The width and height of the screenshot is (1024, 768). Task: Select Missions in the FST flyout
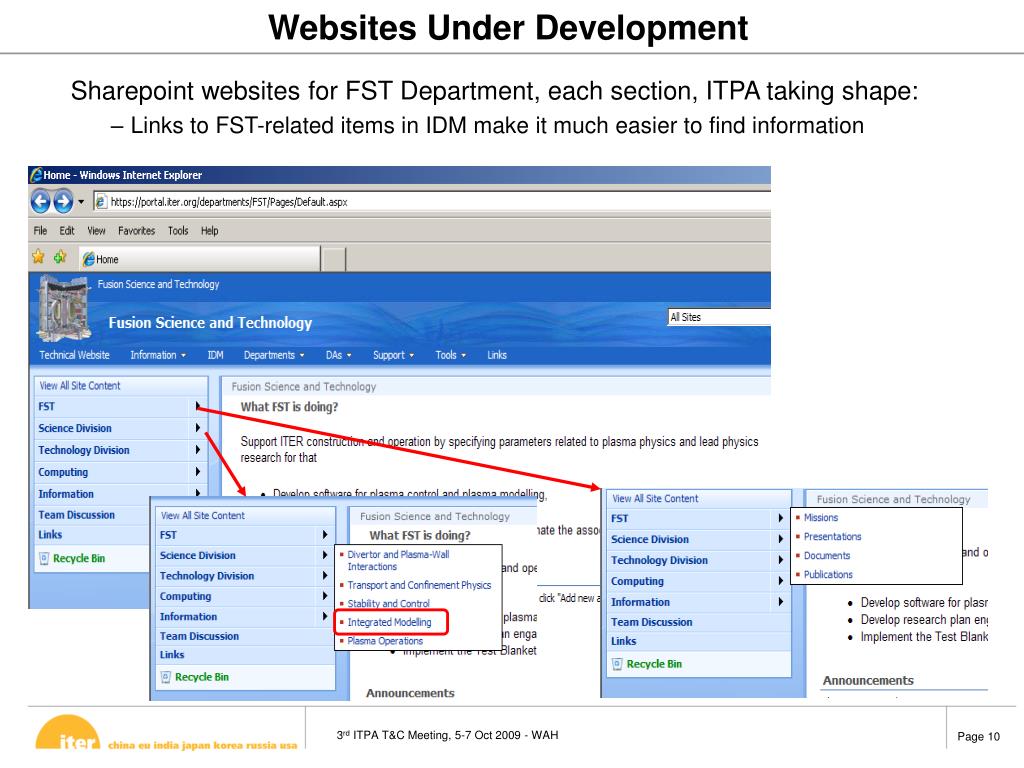(x=821, y=517)
